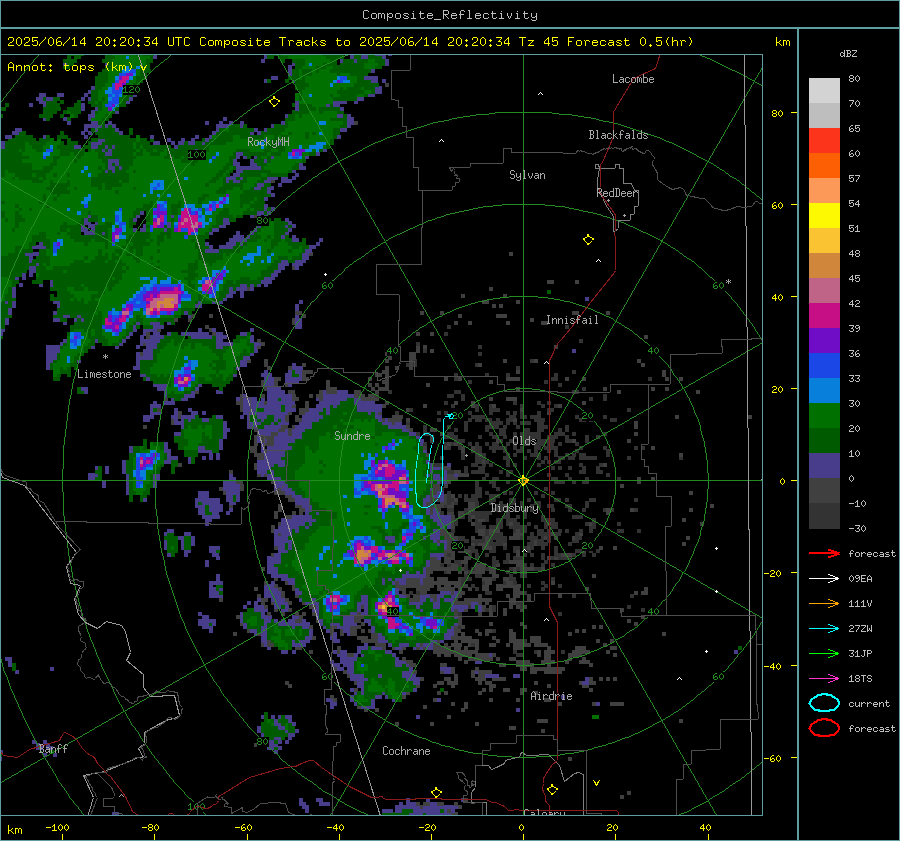Pick the dark orange swatch between 60 and 57
Viewport: 900px width, 841px height.
click(x=824, y=165)
